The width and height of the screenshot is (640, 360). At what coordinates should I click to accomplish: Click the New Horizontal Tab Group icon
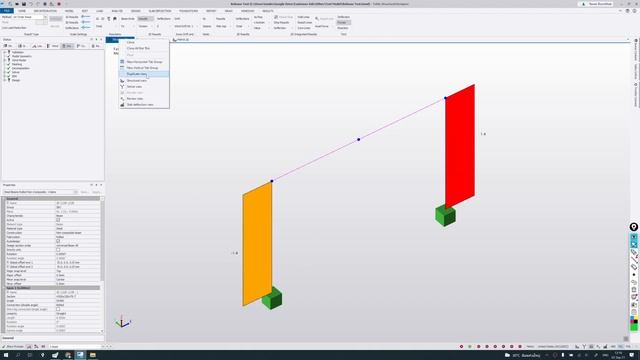pyautogui.click(x=122, y=62)
